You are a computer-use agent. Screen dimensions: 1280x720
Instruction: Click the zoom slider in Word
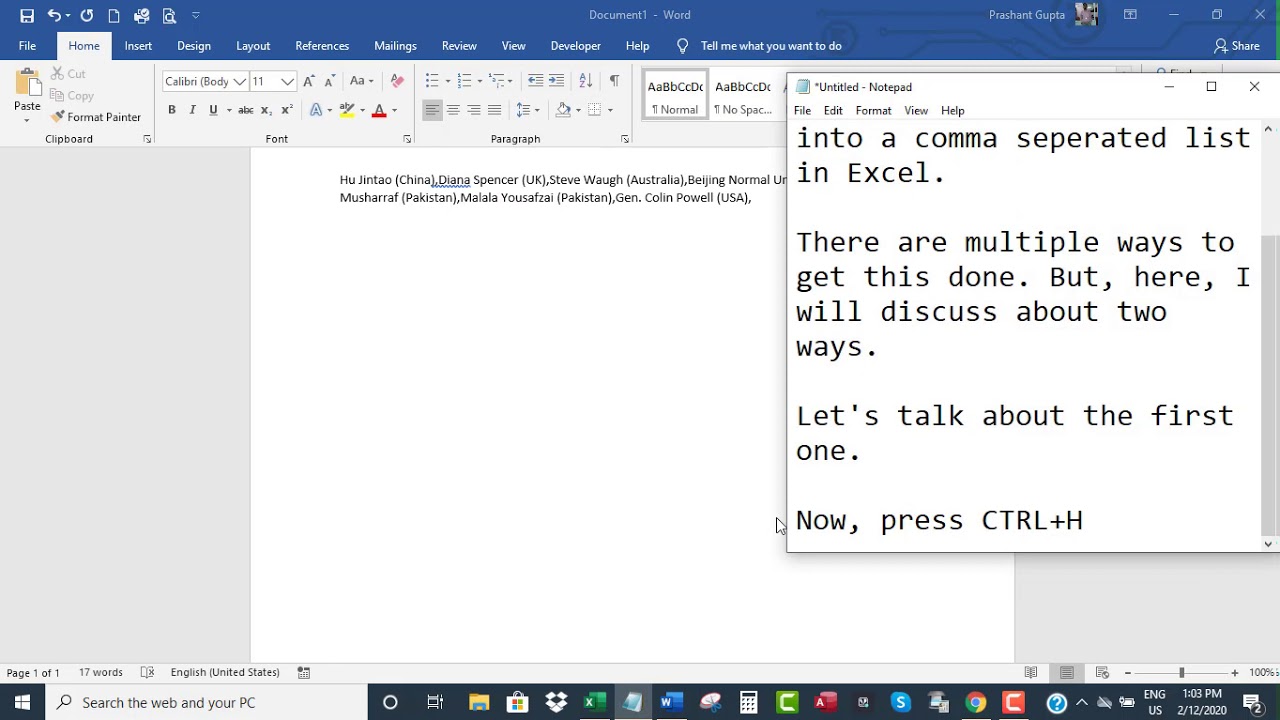pos(1181,673)
